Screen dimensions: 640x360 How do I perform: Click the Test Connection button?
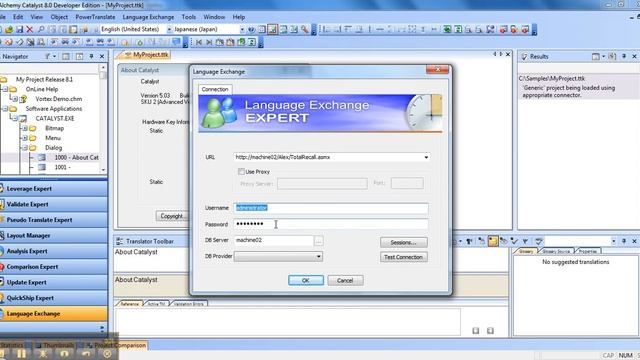tap(404, 257)
